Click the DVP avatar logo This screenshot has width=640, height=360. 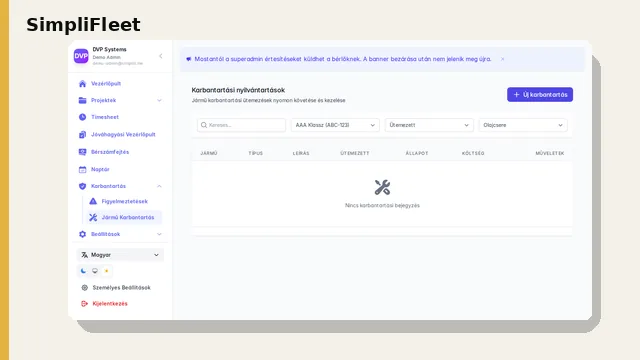(x=81, y=56)
